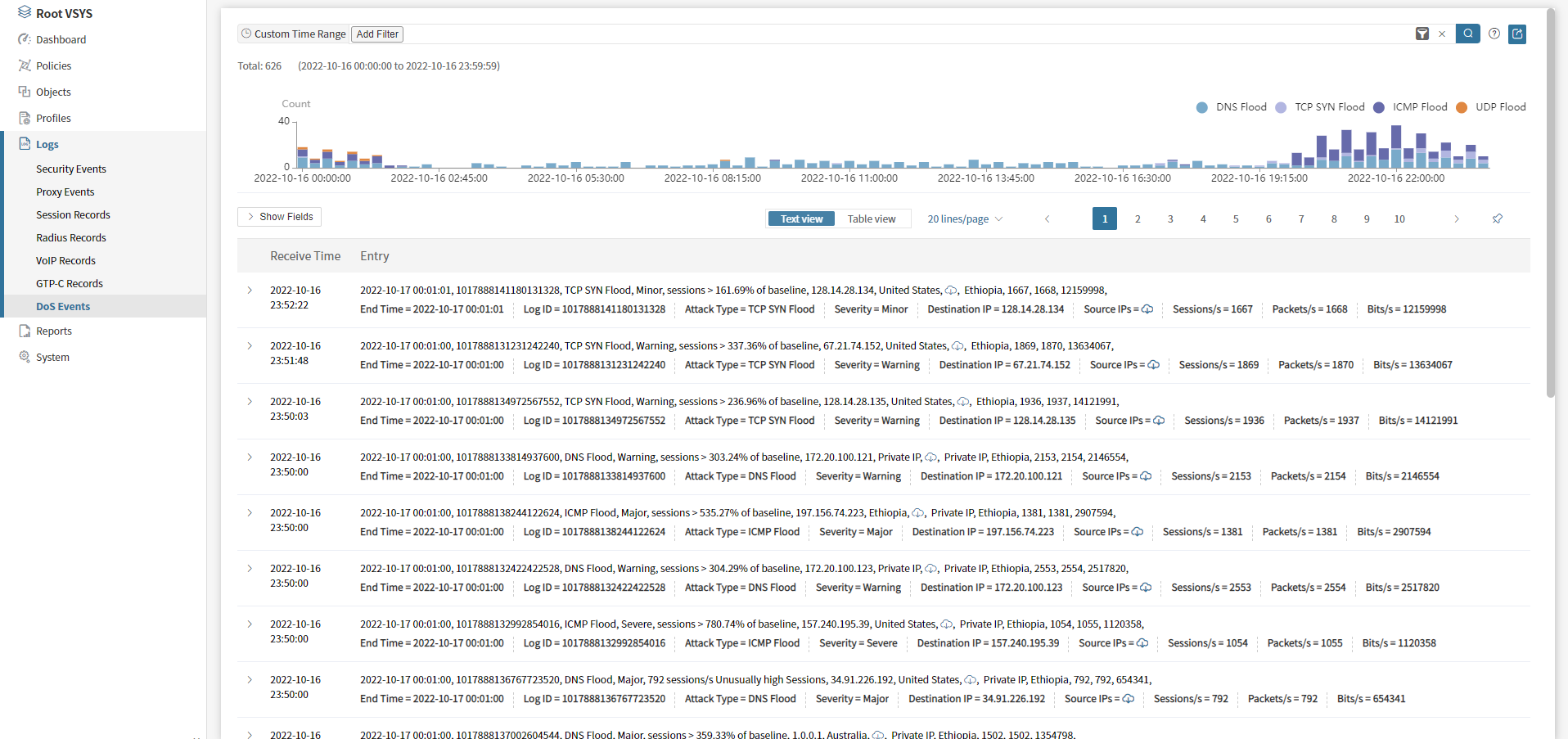Click the Custom Time Range selector
Viewport: 1568px width, 739px height.
point(294,34)
